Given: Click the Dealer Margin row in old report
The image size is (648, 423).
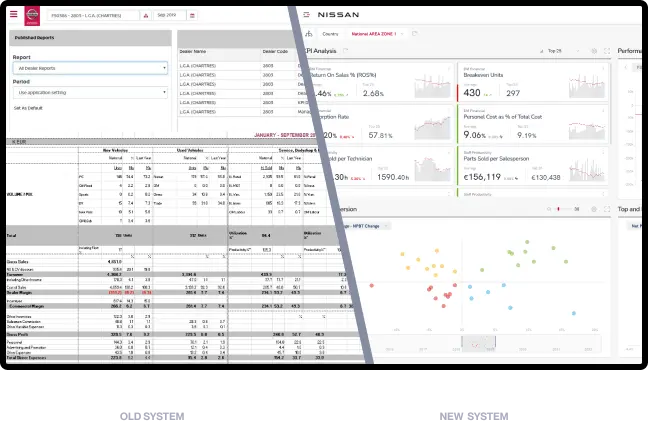Looking at the screenshot, I should tap(178, 292).
